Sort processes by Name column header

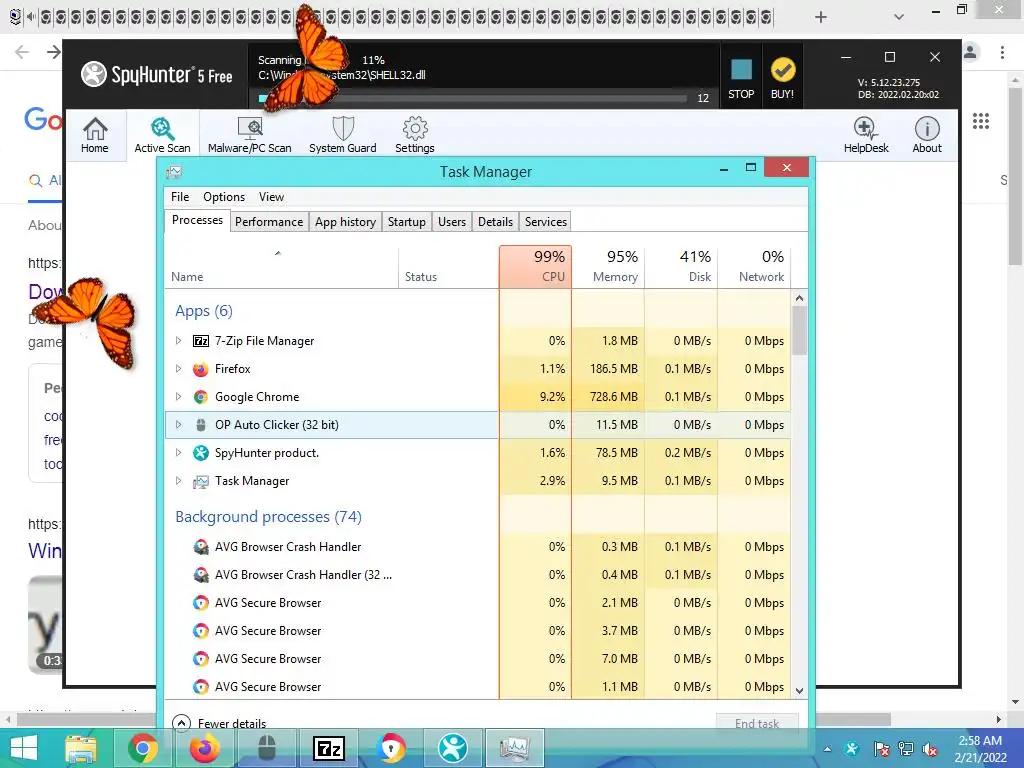[x=281, y=266]
